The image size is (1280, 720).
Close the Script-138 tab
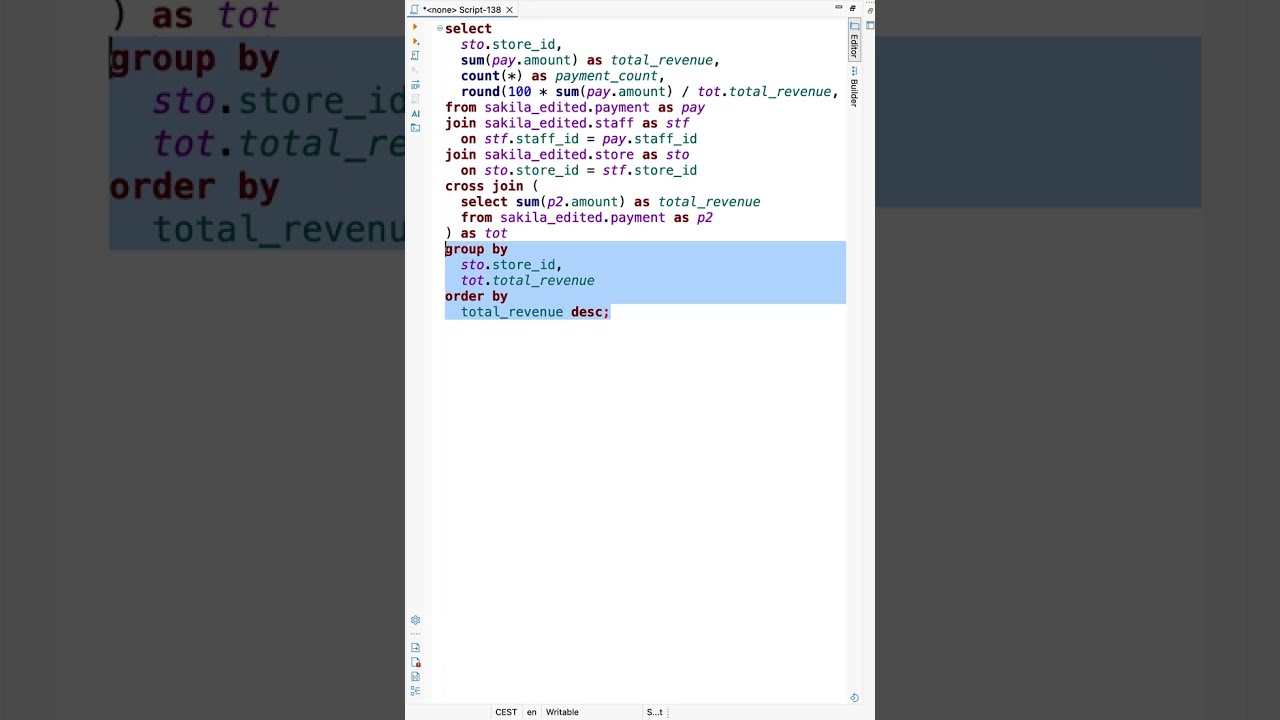(x=509, y=9)
